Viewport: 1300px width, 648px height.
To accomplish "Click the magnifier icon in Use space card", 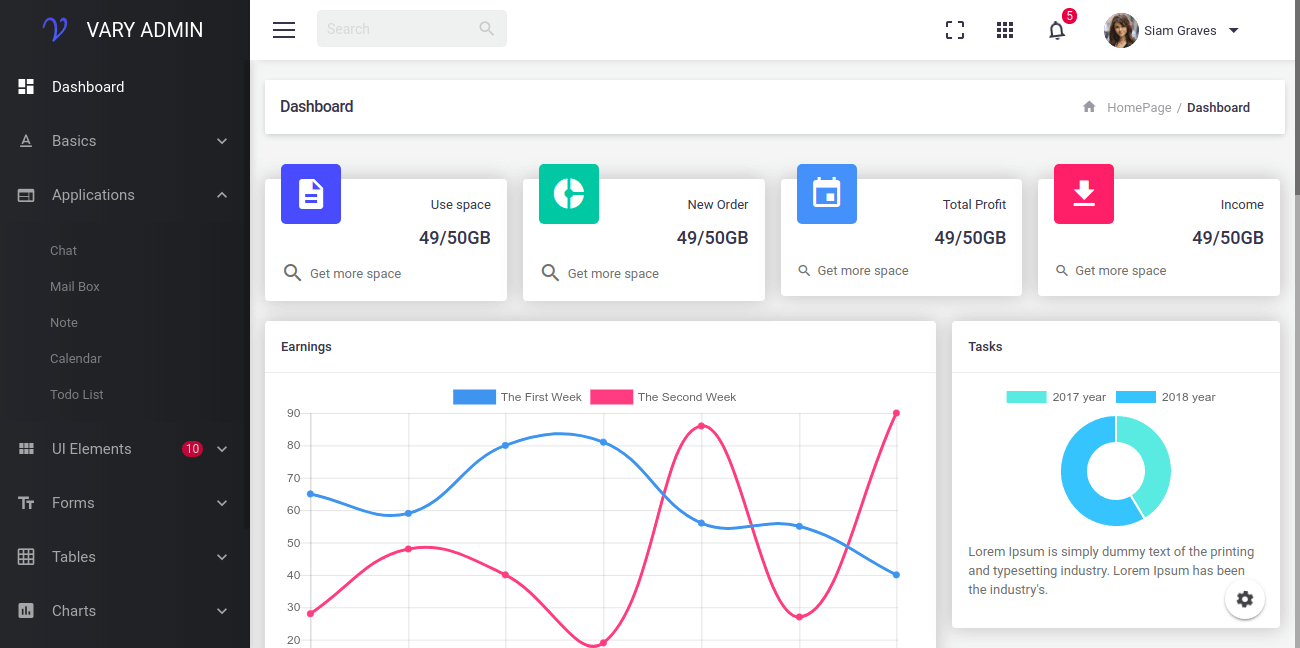I will point(292,273).
